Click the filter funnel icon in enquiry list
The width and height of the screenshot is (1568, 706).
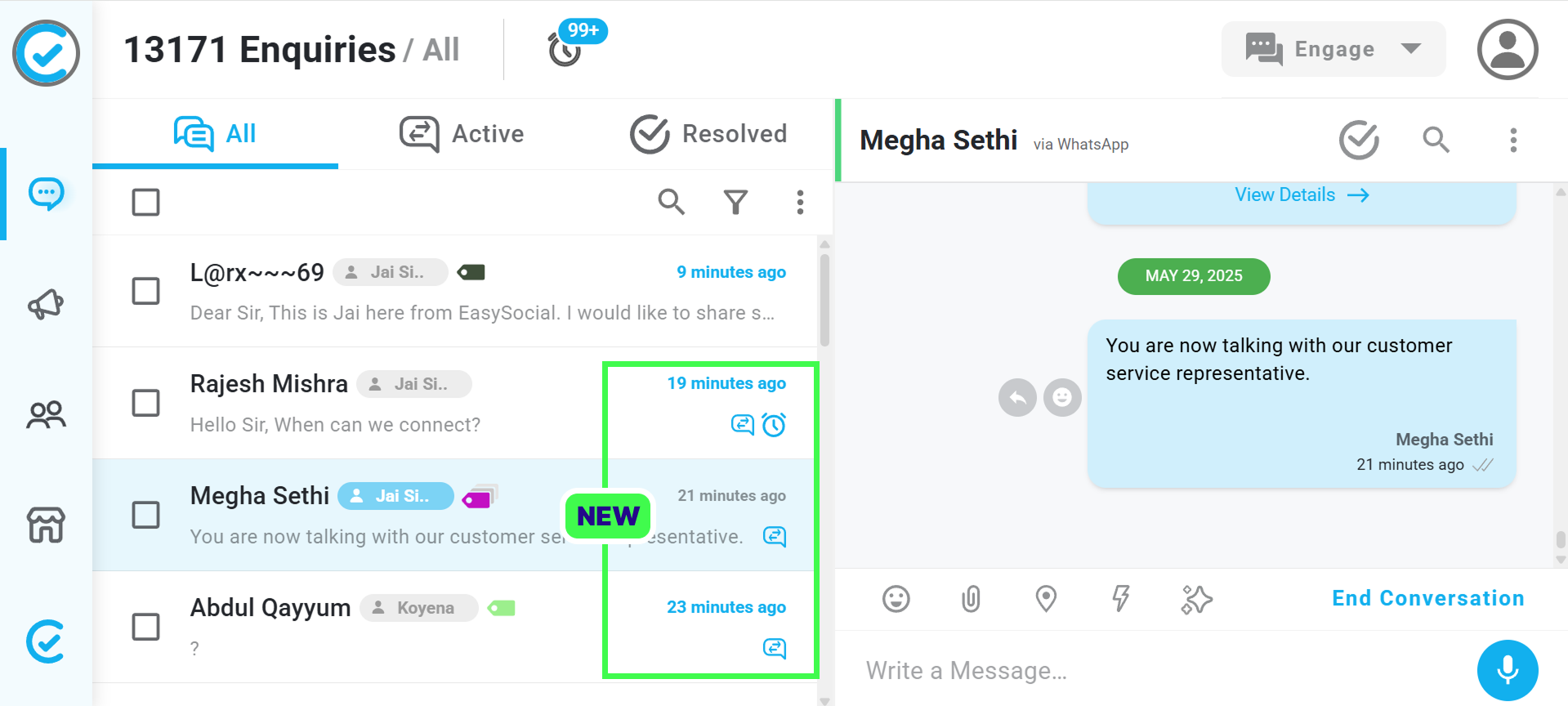735,202
